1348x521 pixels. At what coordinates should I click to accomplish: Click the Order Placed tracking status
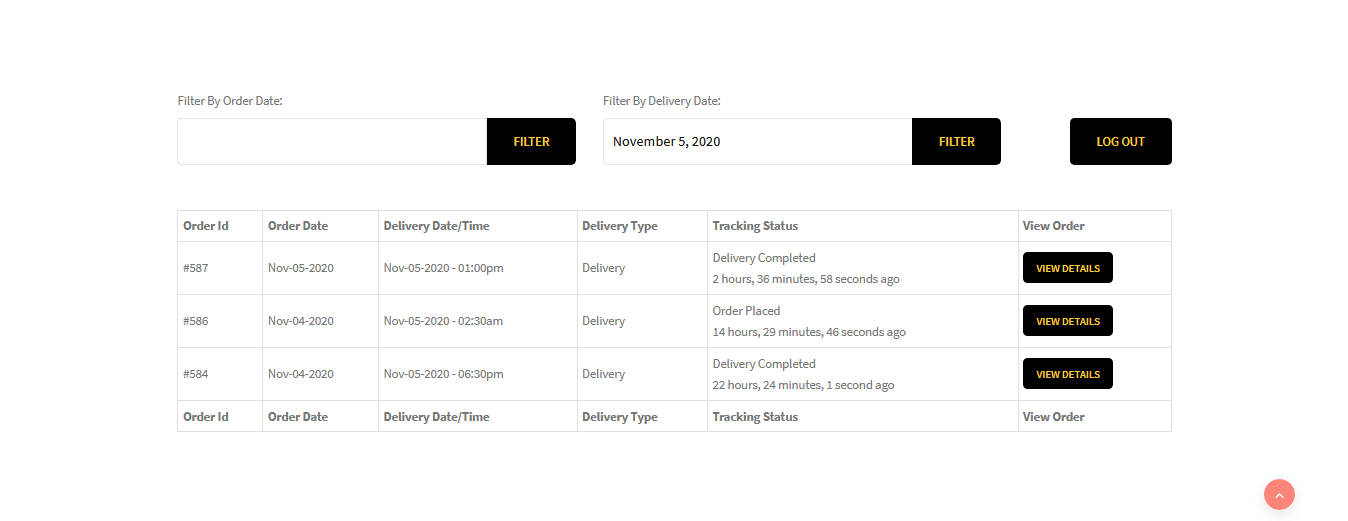coord(746,311)
